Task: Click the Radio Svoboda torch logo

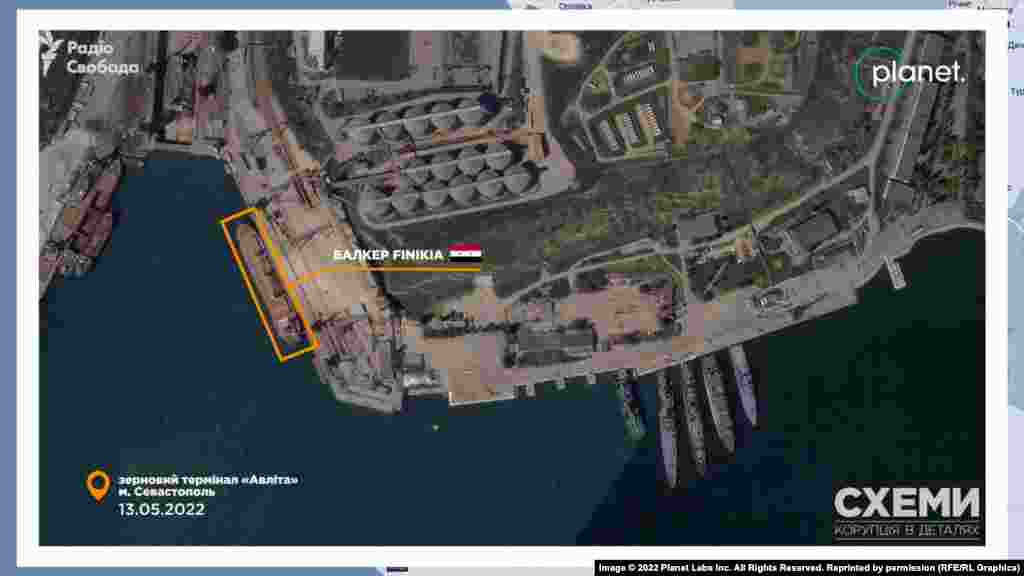Action: [x=52, y=55]
